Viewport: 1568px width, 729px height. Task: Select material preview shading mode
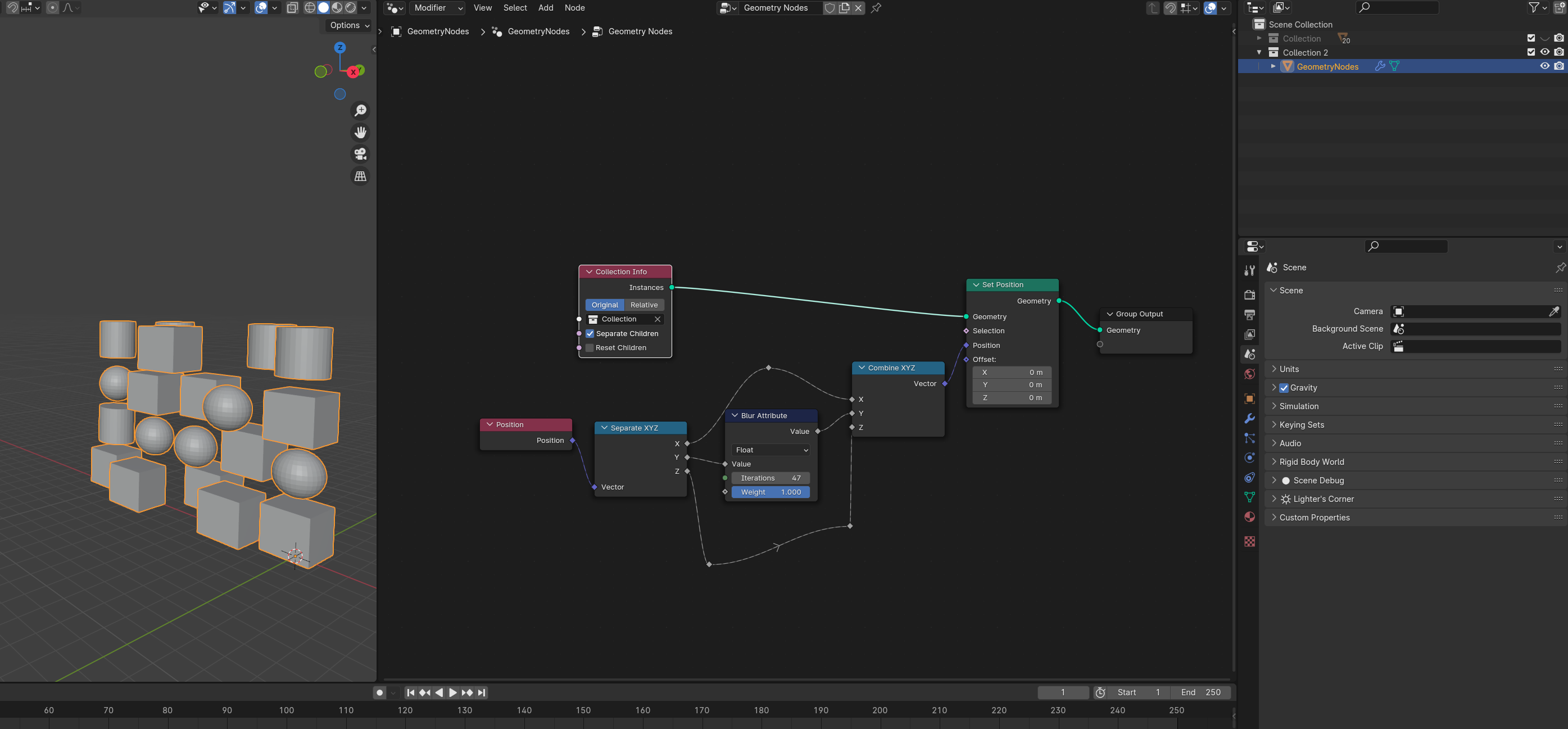click(x=337, y=8)
